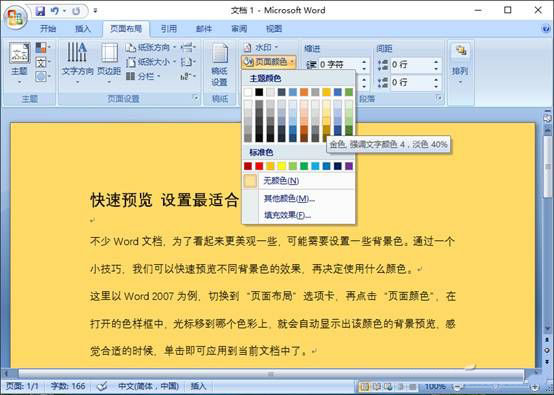Choose dark red standard color
Screen dimensions: 554x395
click(x=248, y=166)
